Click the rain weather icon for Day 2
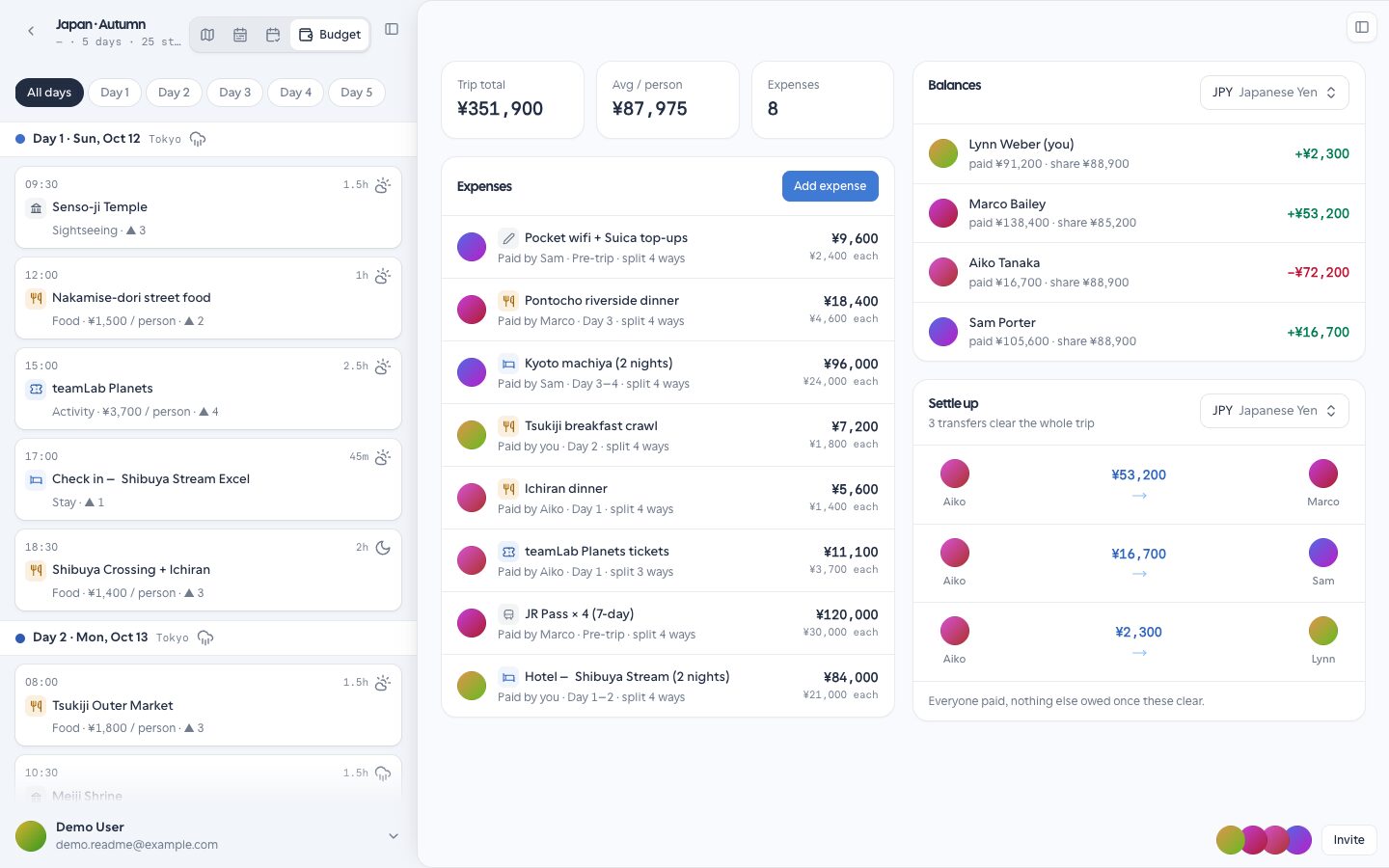The height and width of the screenshot is (868, 1389). coord(204,637)
